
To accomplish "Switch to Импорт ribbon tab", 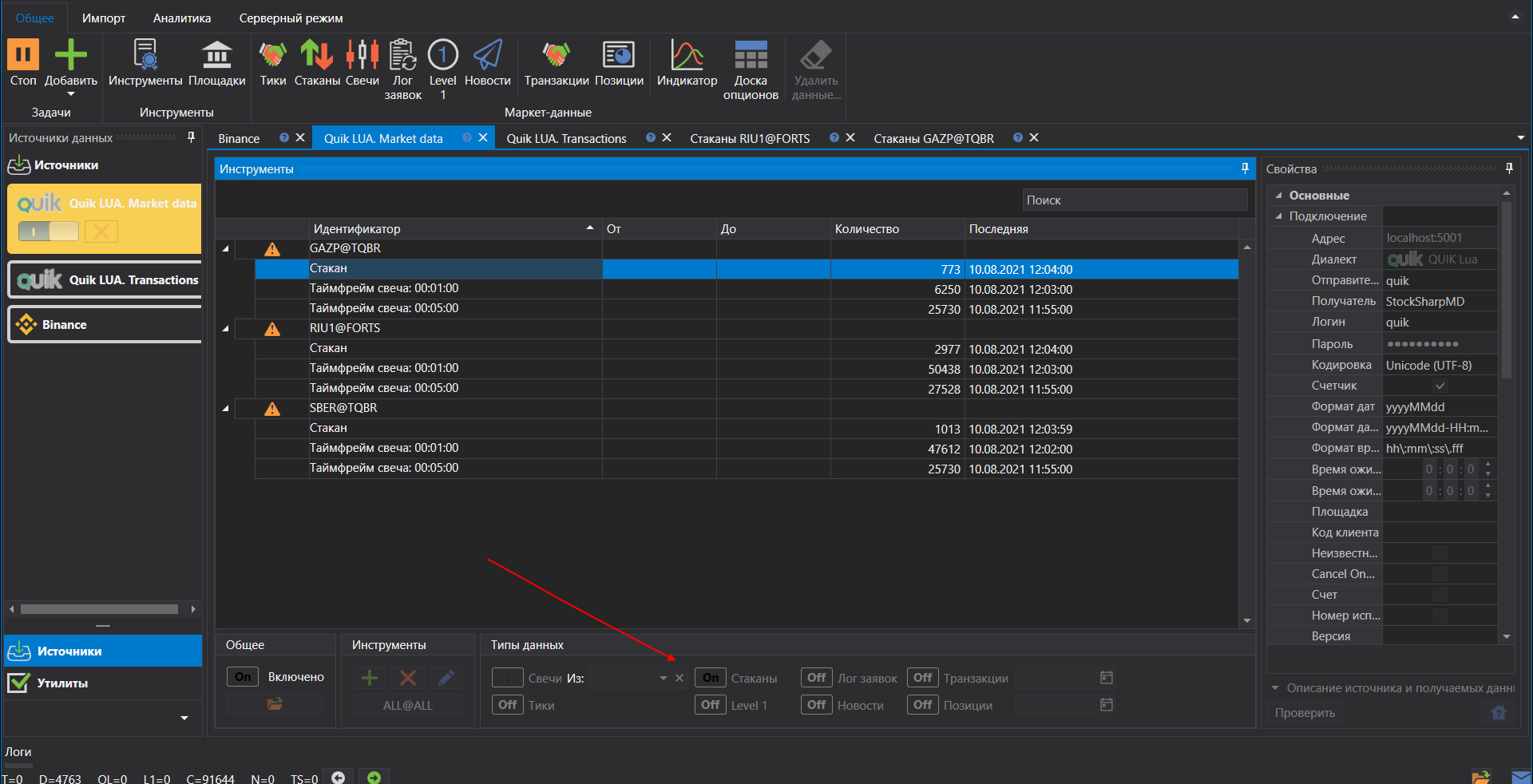I will (x=104, y=18).
